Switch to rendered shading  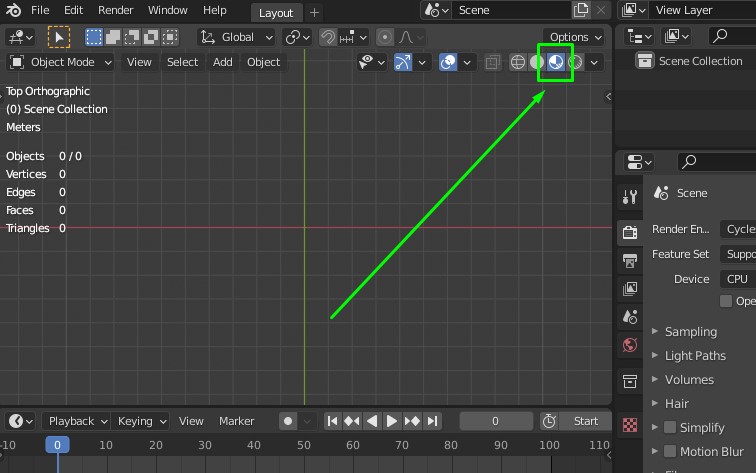575,62
